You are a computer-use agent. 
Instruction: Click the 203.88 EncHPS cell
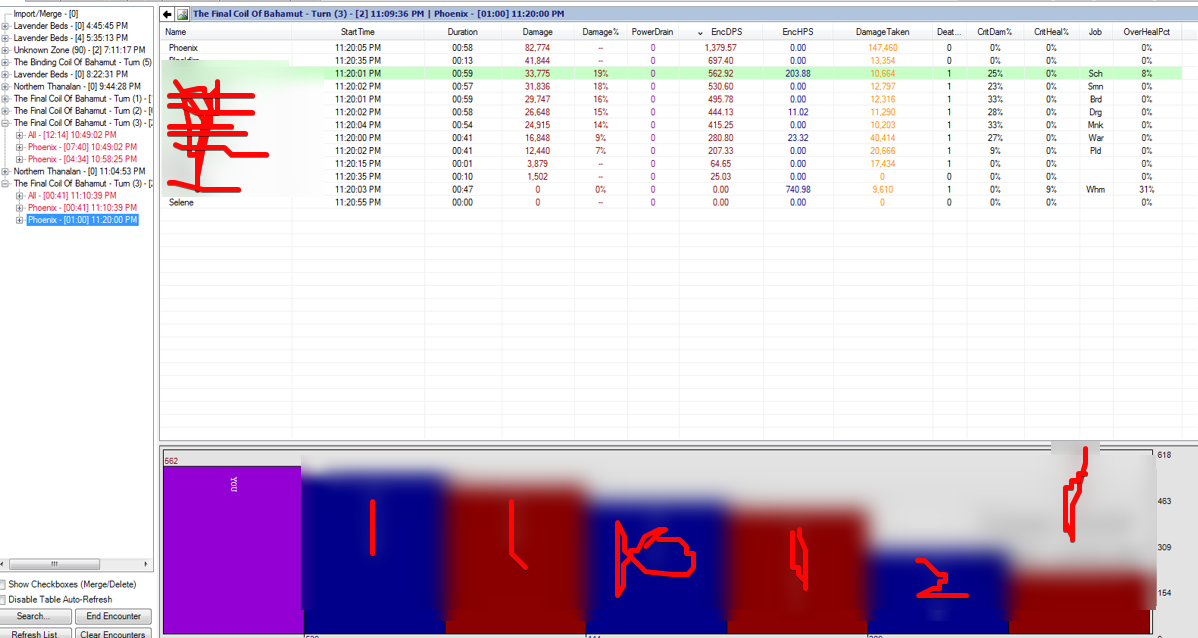798,73
